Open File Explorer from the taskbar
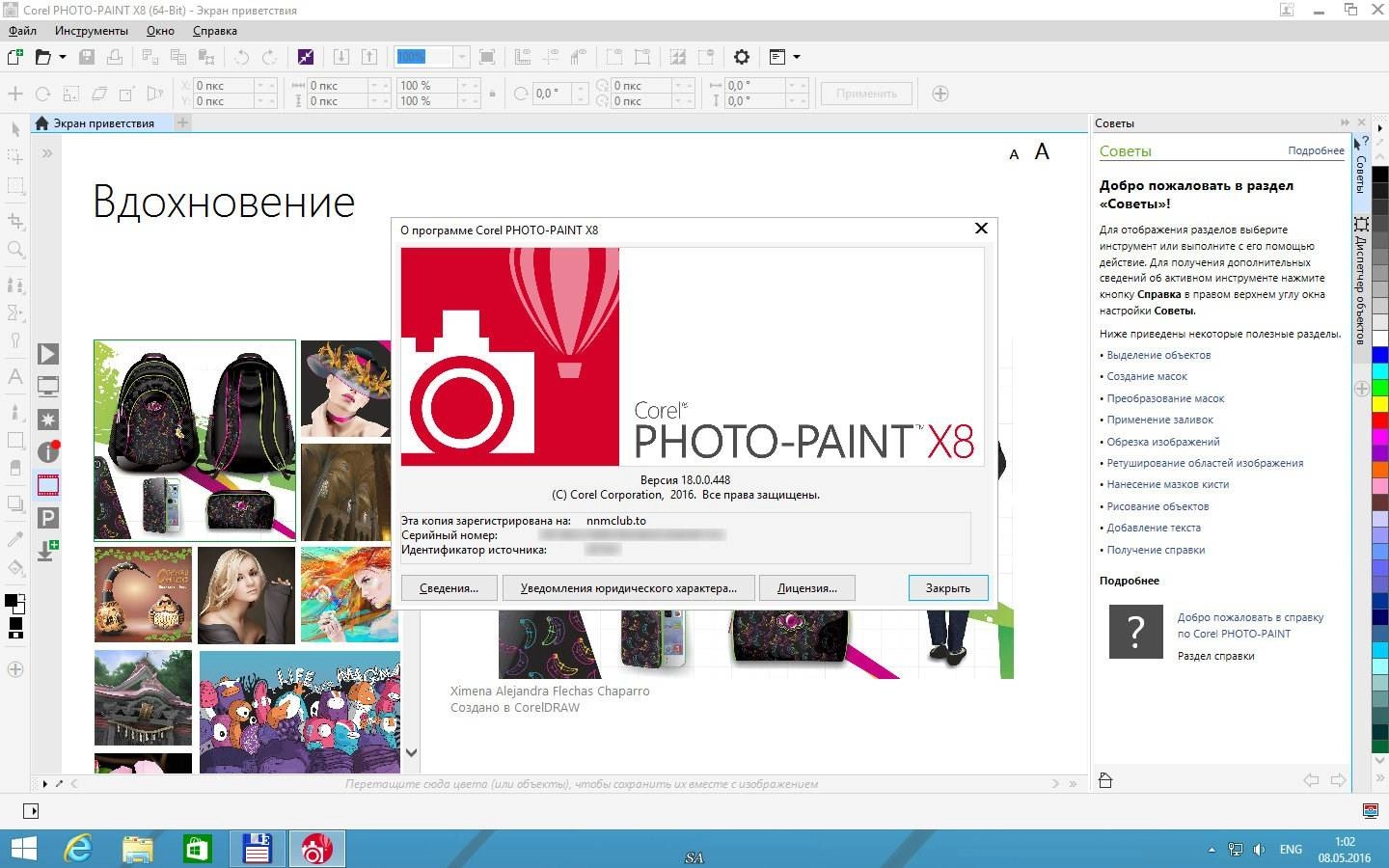This screenshot has width=1389, height=868. tap(138, 849)
